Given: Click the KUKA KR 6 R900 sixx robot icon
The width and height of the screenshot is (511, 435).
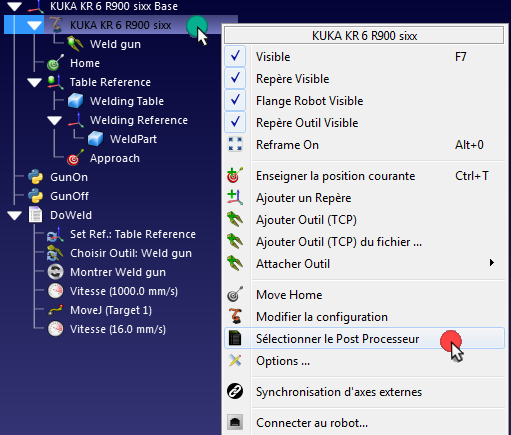Looking at the screenshot, I should 56,25.
